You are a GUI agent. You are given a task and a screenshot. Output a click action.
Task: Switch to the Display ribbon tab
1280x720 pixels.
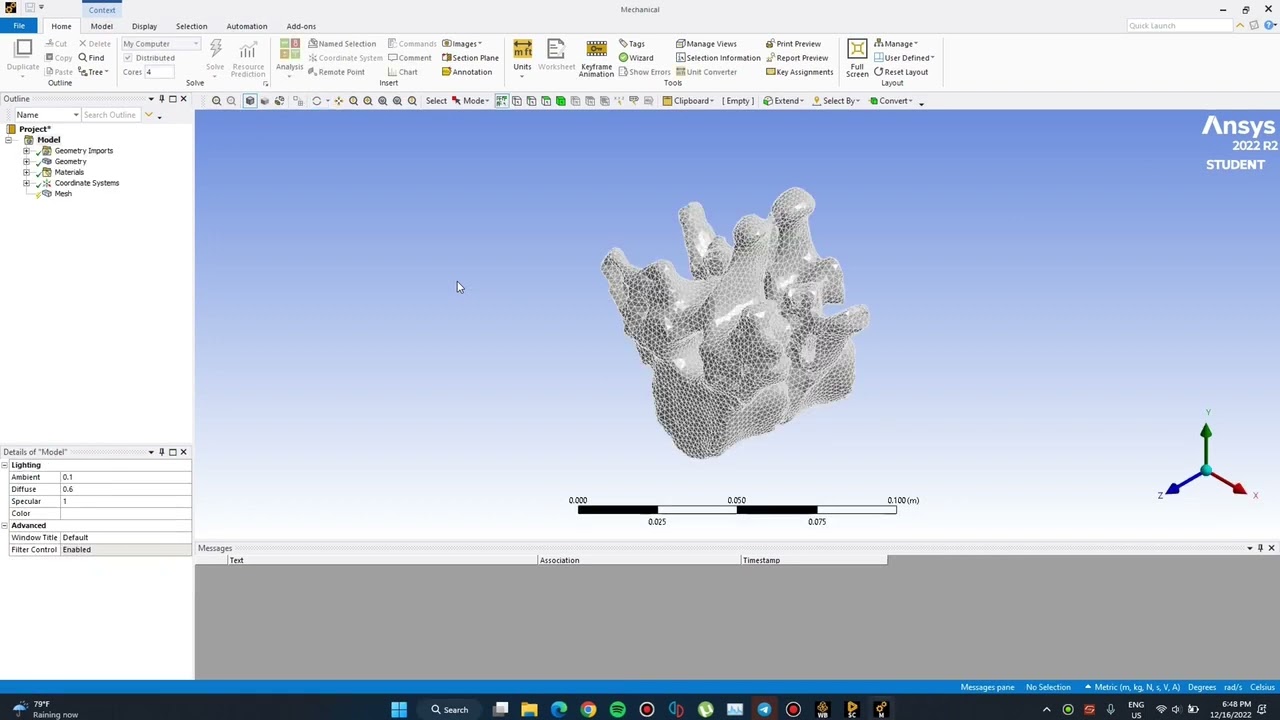point(144,26)
